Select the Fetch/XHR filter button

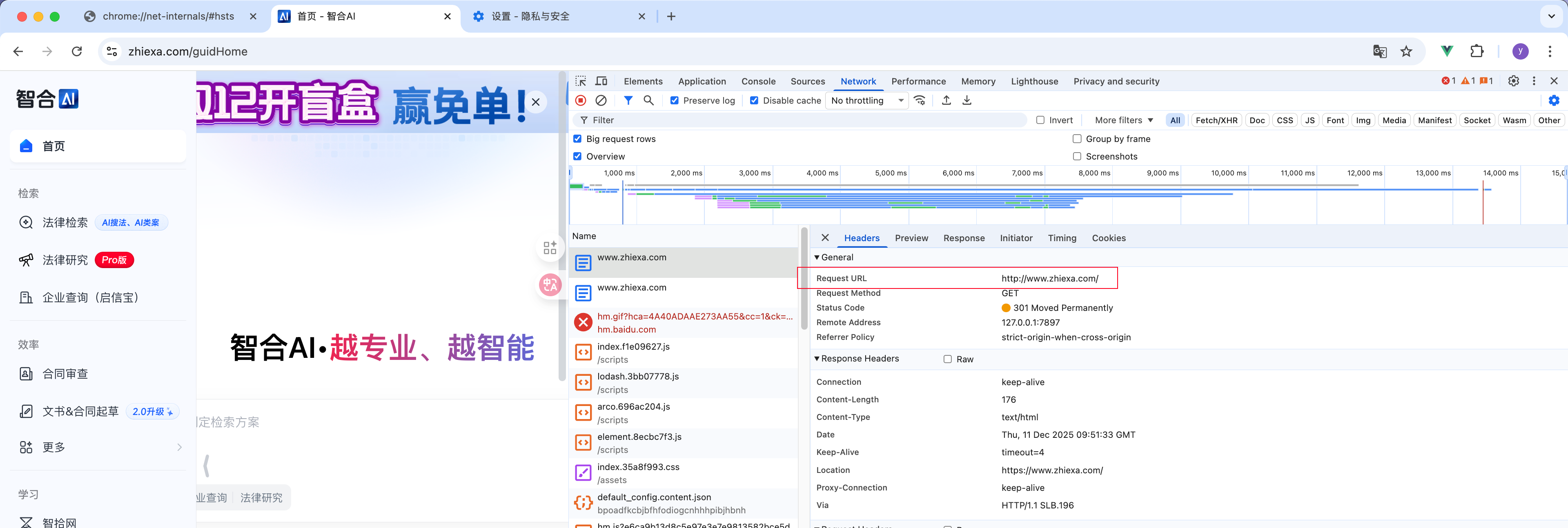pyautogui.click(x=1216, y=120)
